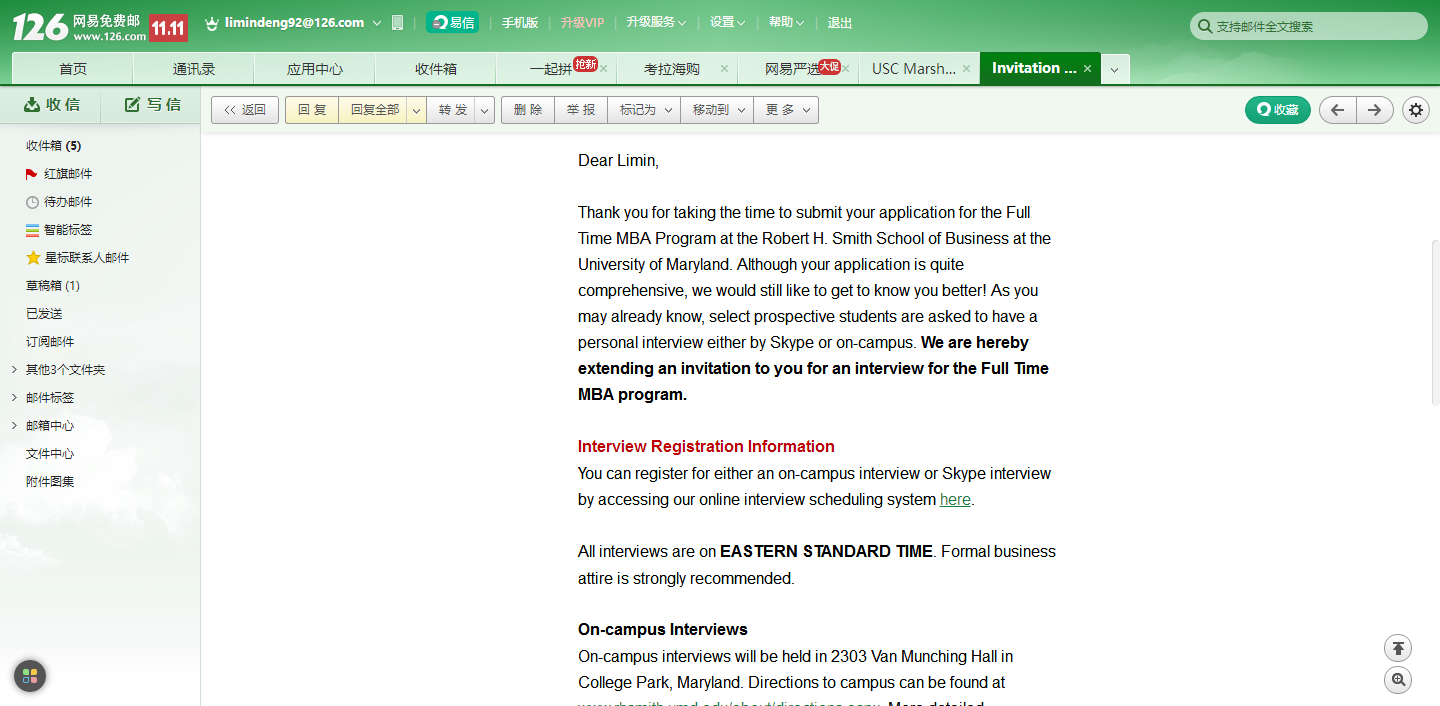
Task: Click the mobile phone icon beside account
Action: [x=397, y=22]
